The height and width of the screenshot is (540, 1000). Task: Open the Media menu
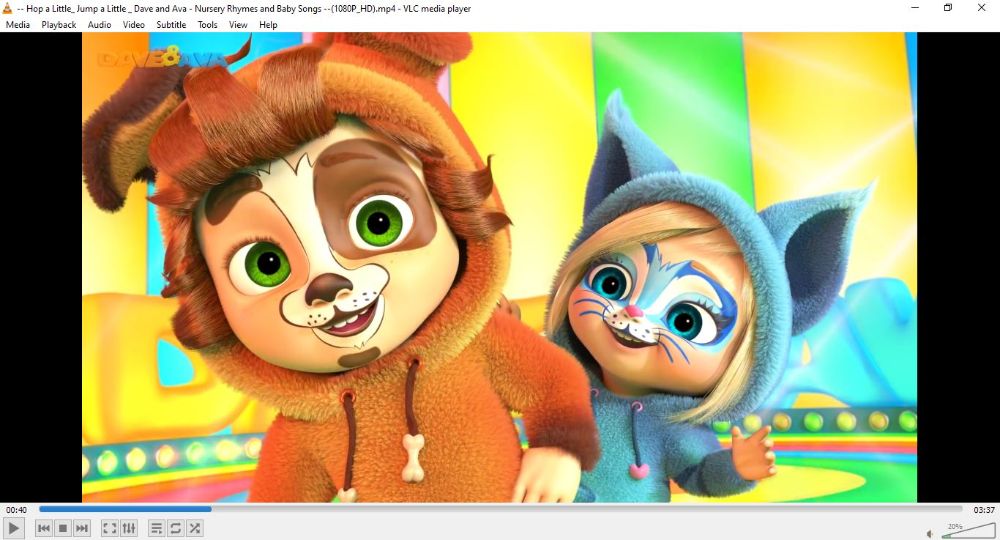click(x=18, y=25)
